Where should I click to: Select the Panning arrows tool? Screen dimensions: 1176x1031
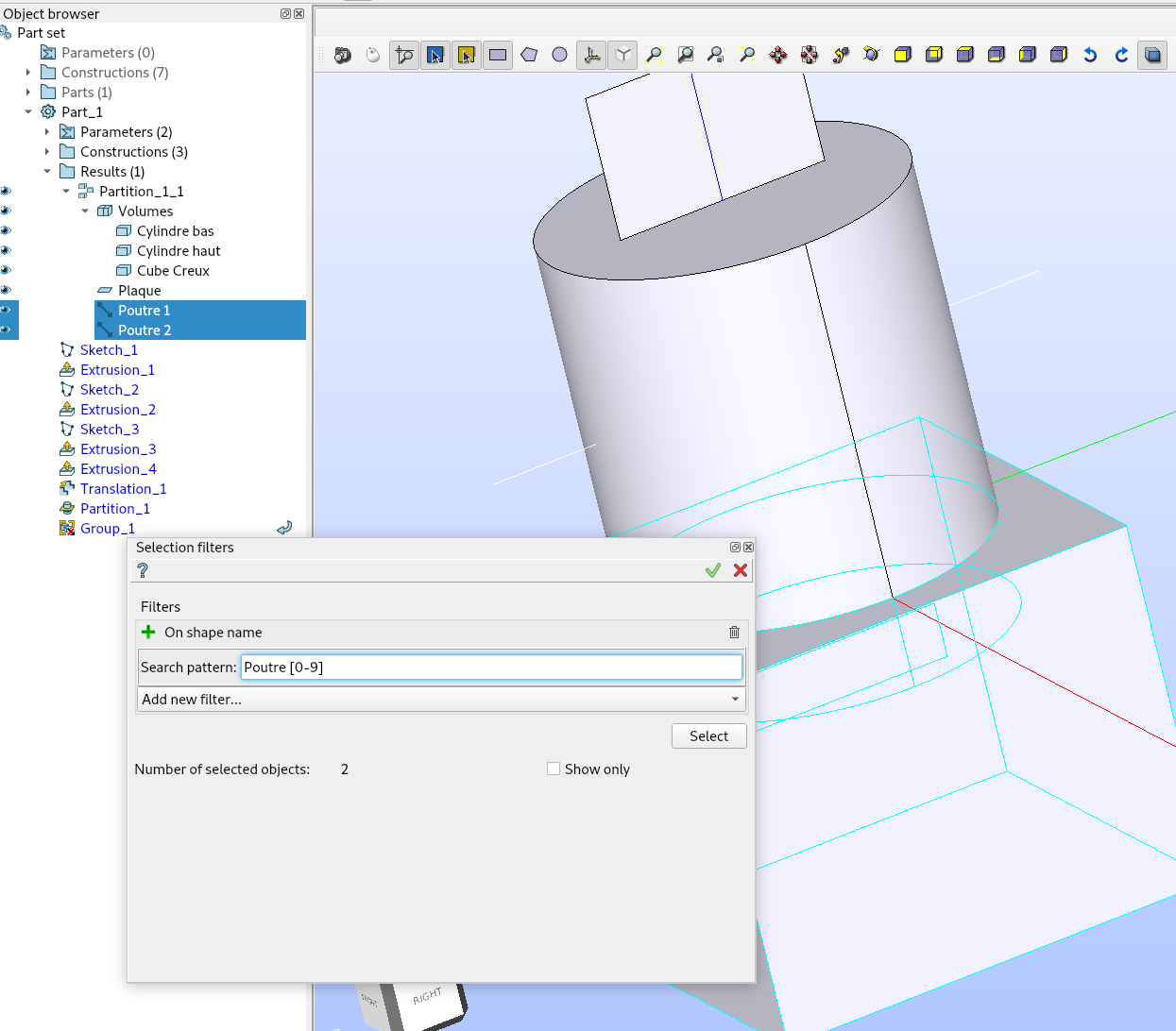click(778, 55)
